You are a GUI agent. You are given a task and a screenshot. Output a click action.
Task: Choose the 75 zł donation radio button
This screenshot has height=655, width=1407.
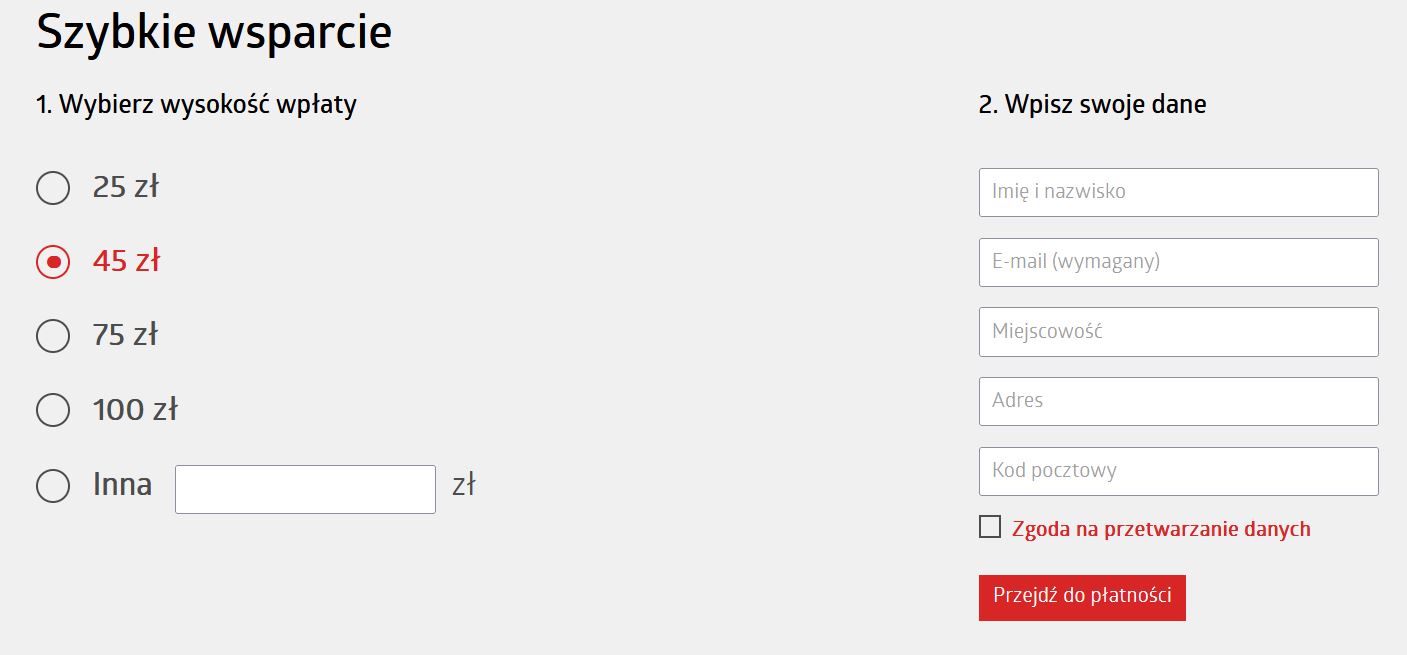click(x=53, y=336)
